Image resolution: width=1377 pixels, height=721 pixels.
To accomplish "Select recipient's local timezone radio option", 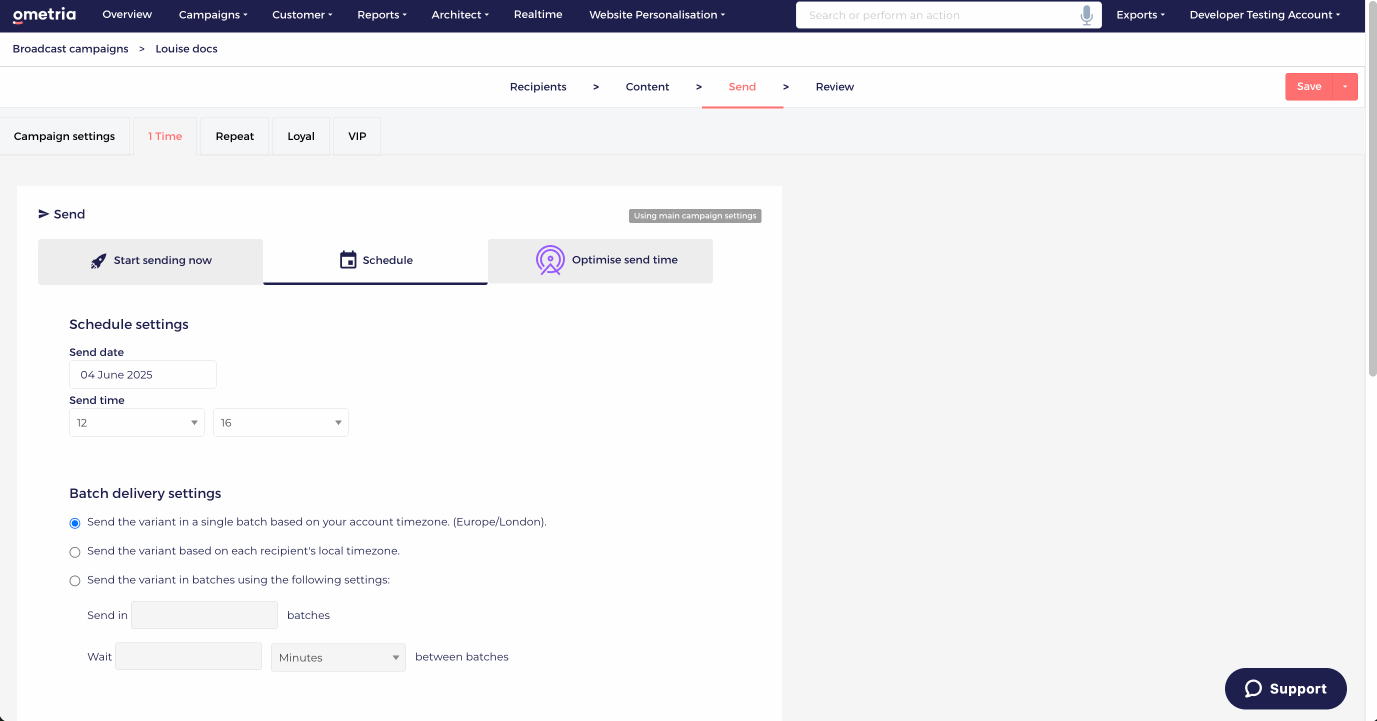I will click(x=75, y=552).
